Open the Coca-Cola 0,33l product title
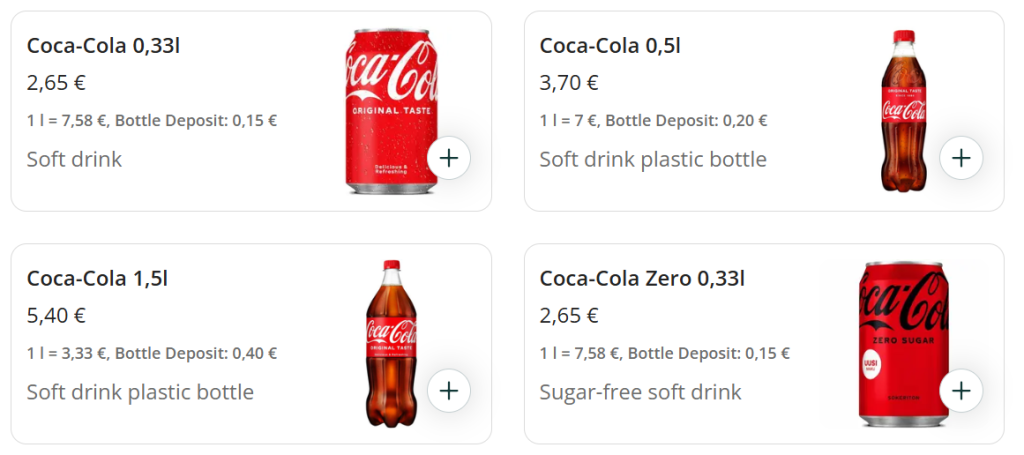The height and width of the screenshot is (455, 1024). tap(103, 46)
